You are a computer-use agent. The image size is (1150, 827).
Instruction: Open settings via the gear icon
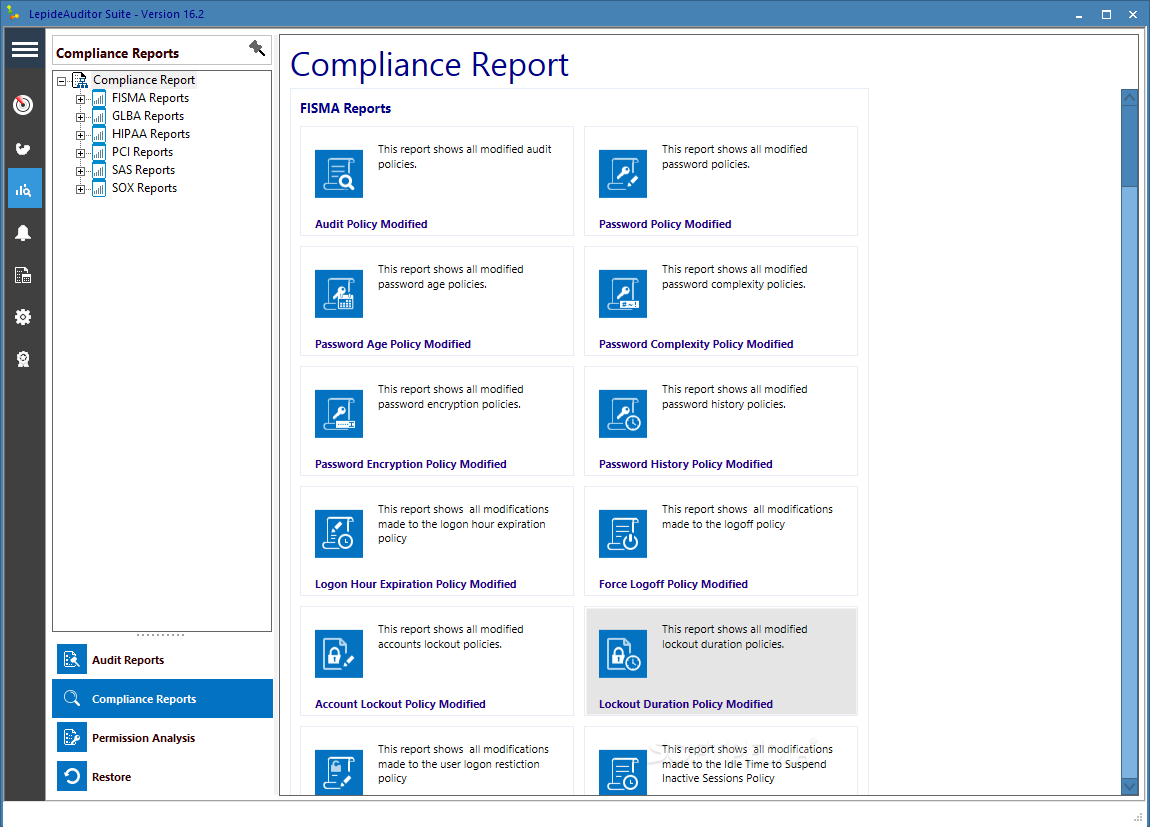[x=23, y=317]
